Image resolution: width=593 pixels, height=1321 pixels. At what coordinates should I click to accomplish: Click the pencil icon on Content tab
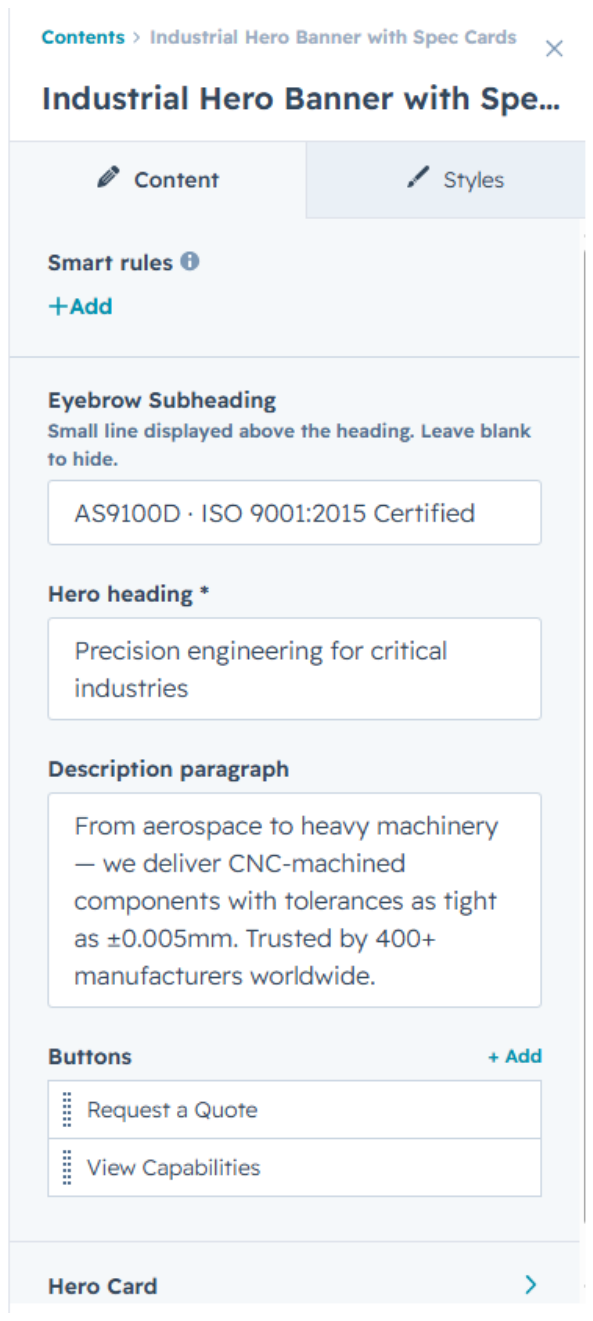108,178
